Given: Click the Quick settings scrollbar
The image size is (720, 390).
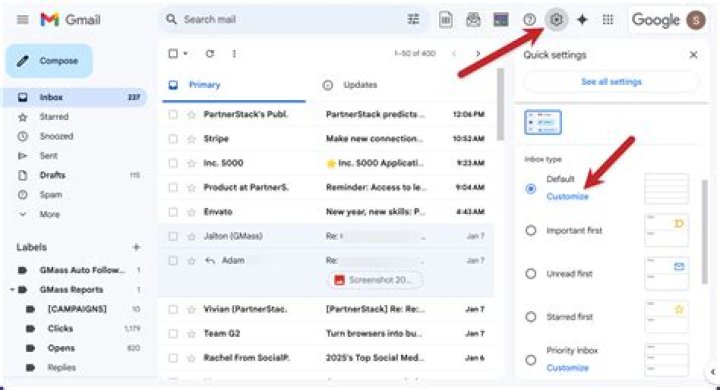Looking at the screenshot, I should 705,232.
